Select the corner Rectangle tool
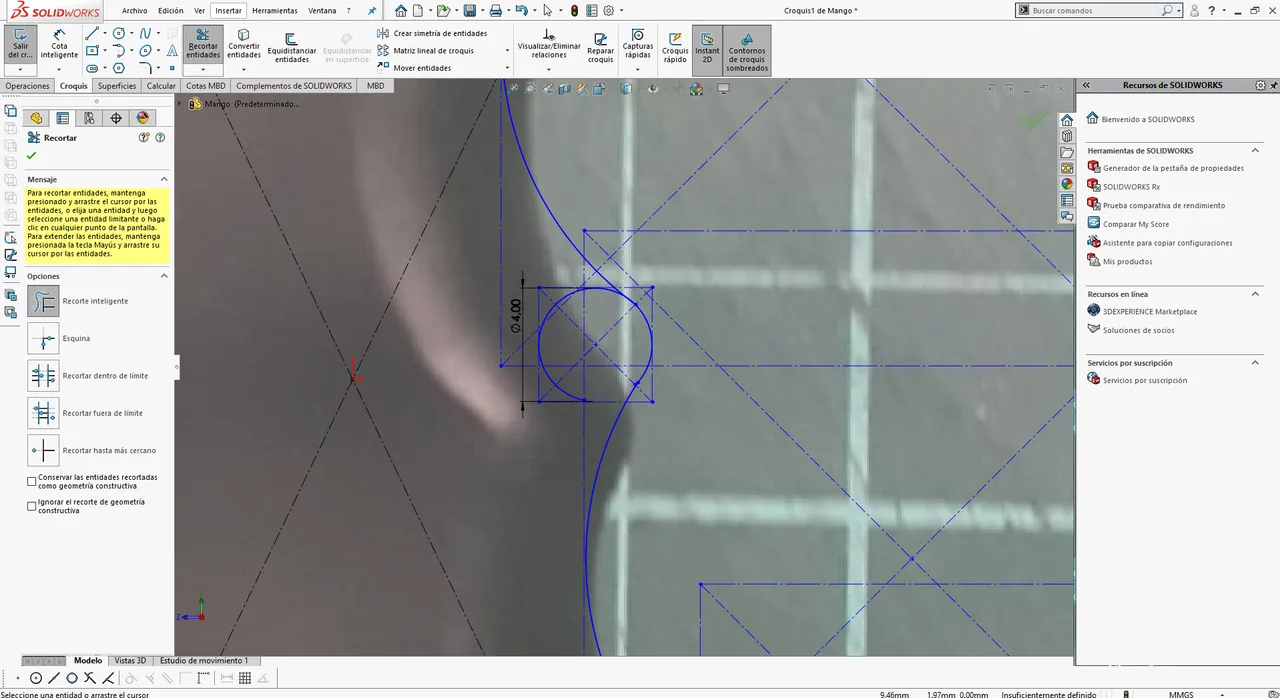1280x698 pixels. click(92, 50)
